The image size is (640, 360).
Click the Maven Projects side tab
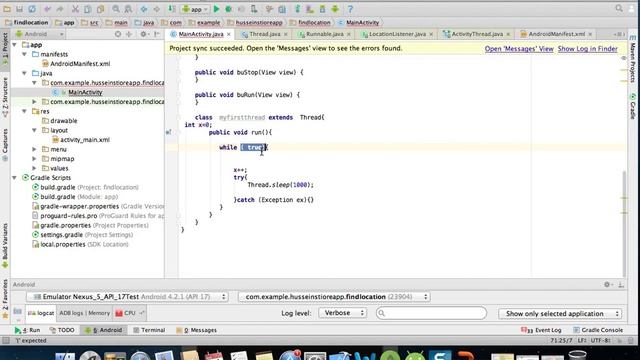(x=633, y=59)
